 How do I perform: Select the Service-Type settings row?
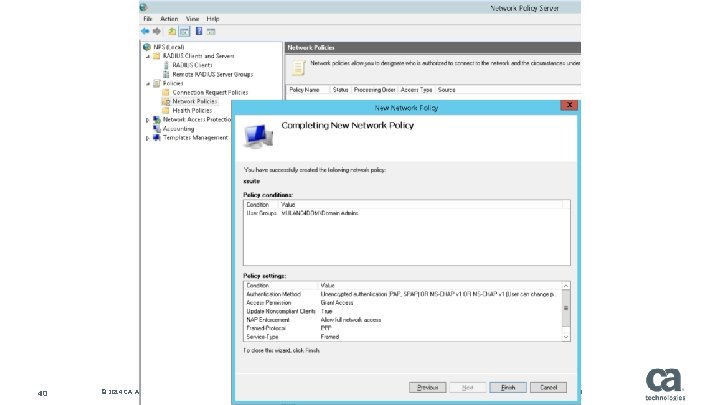click(x=403, y=337)
